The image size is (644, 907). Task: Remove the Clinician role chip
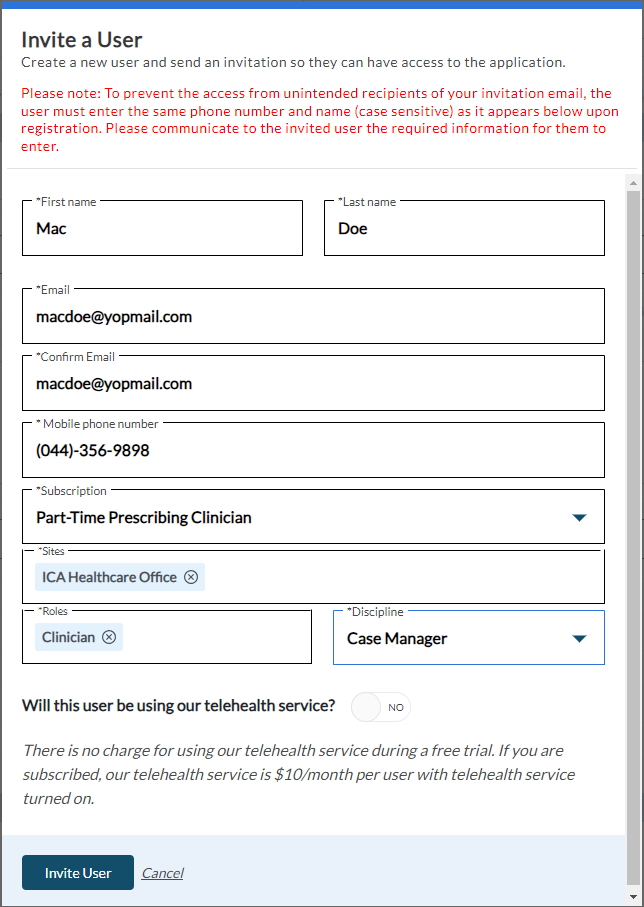click(x=109, y=637)
